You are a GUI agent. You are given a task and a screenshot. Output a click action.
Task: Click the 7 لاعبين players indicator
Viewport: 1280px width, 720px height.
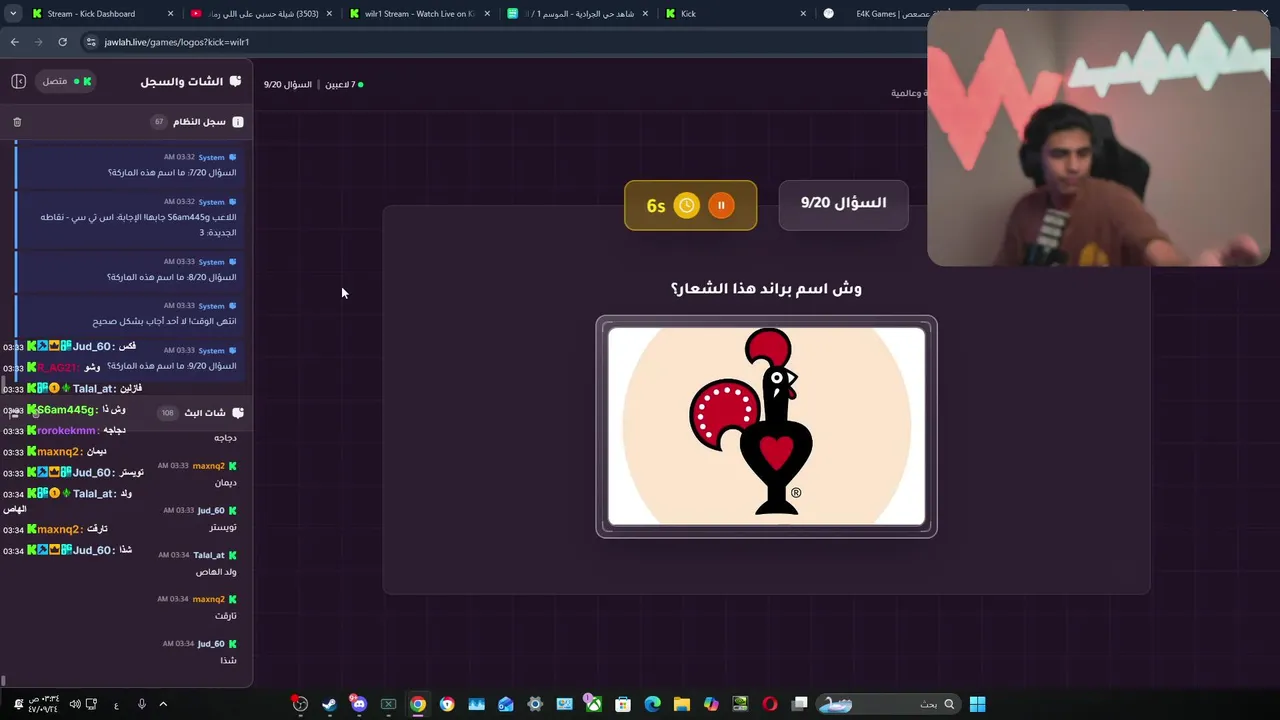pos(344,85)
